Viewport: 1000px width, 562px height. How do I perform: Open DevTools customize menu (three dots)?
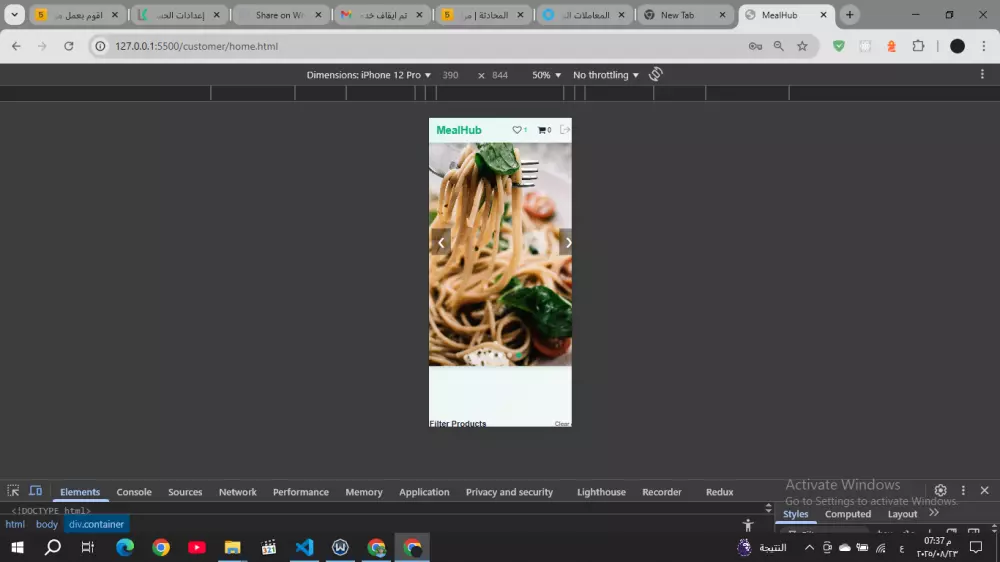pos(963,491)
